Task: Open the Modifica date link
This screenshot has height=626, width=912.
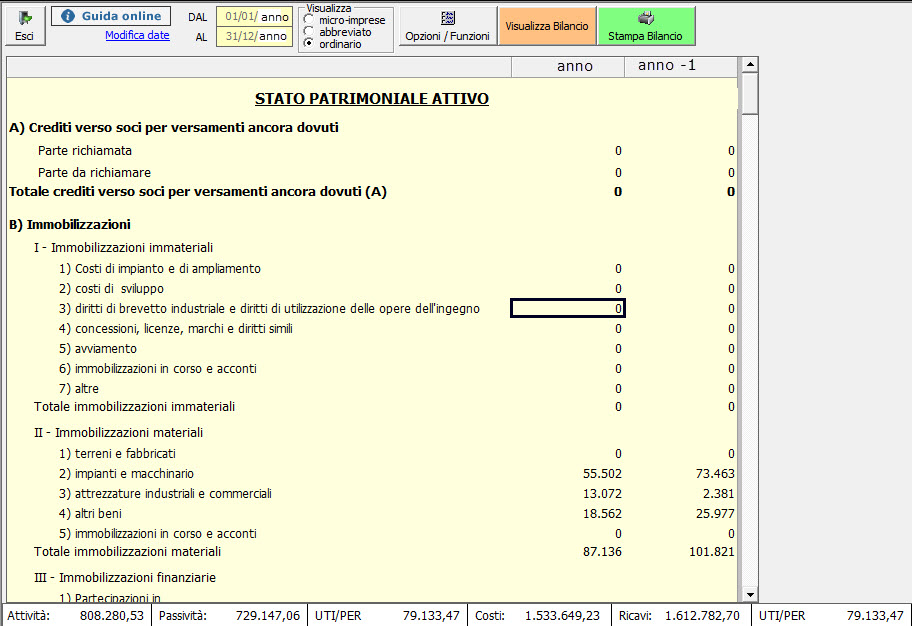Action: tap(137, 36)
